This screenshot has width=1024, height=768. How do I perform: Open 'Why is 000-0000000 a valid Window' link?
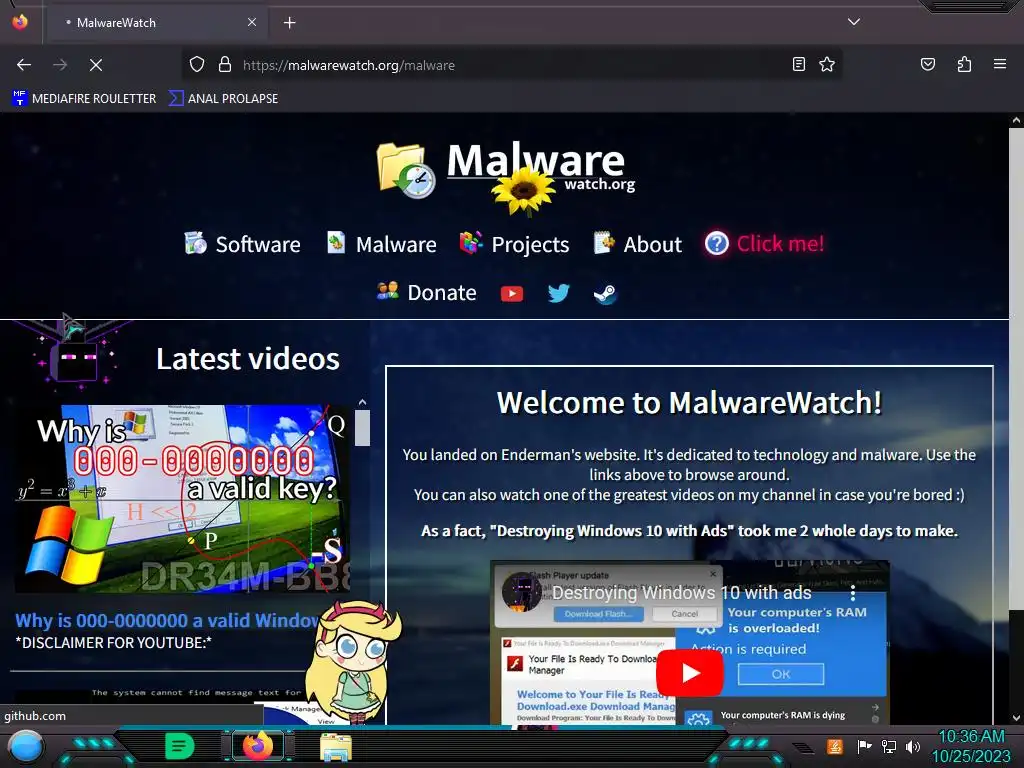coord(167,620)
